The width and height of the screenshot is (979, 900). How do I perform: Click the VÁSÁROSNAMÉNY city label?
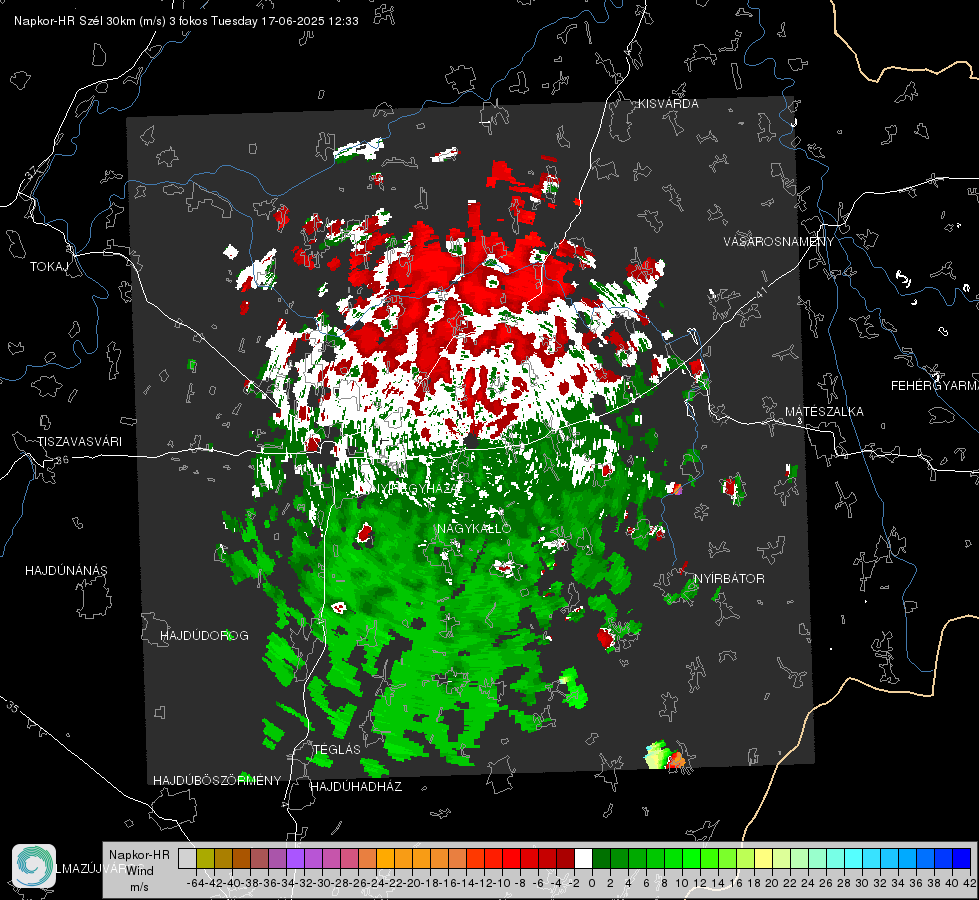(779, 242)
